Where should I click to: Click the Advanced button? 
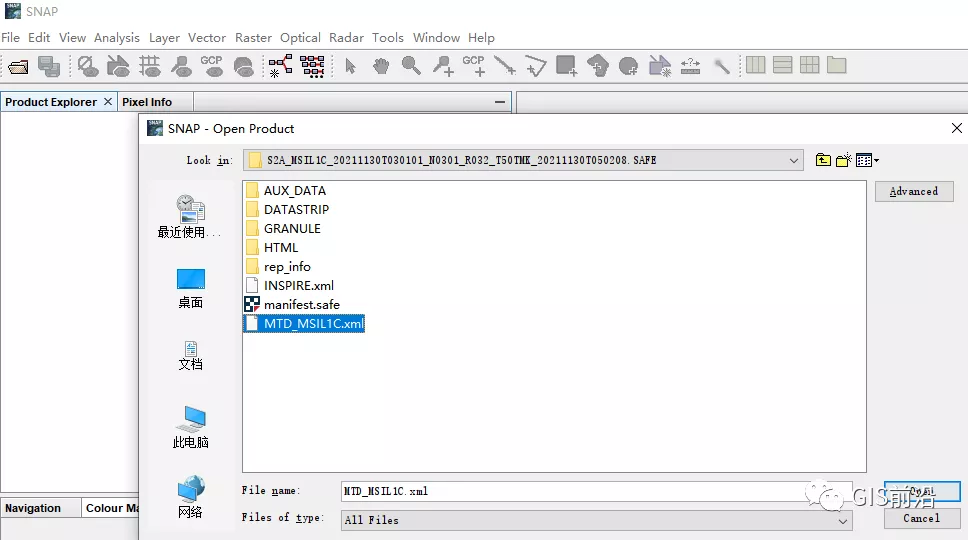click(x=914, y=191)
